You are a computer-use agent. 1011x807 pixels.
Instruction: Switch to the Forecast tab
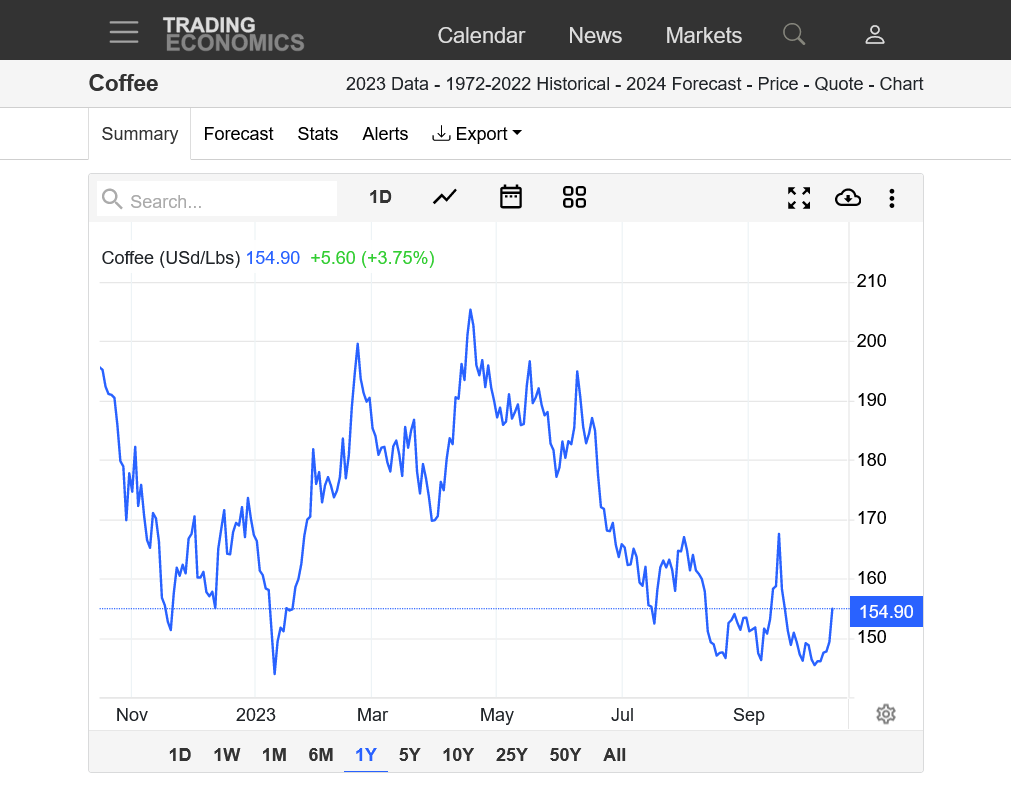click(238, 134)
